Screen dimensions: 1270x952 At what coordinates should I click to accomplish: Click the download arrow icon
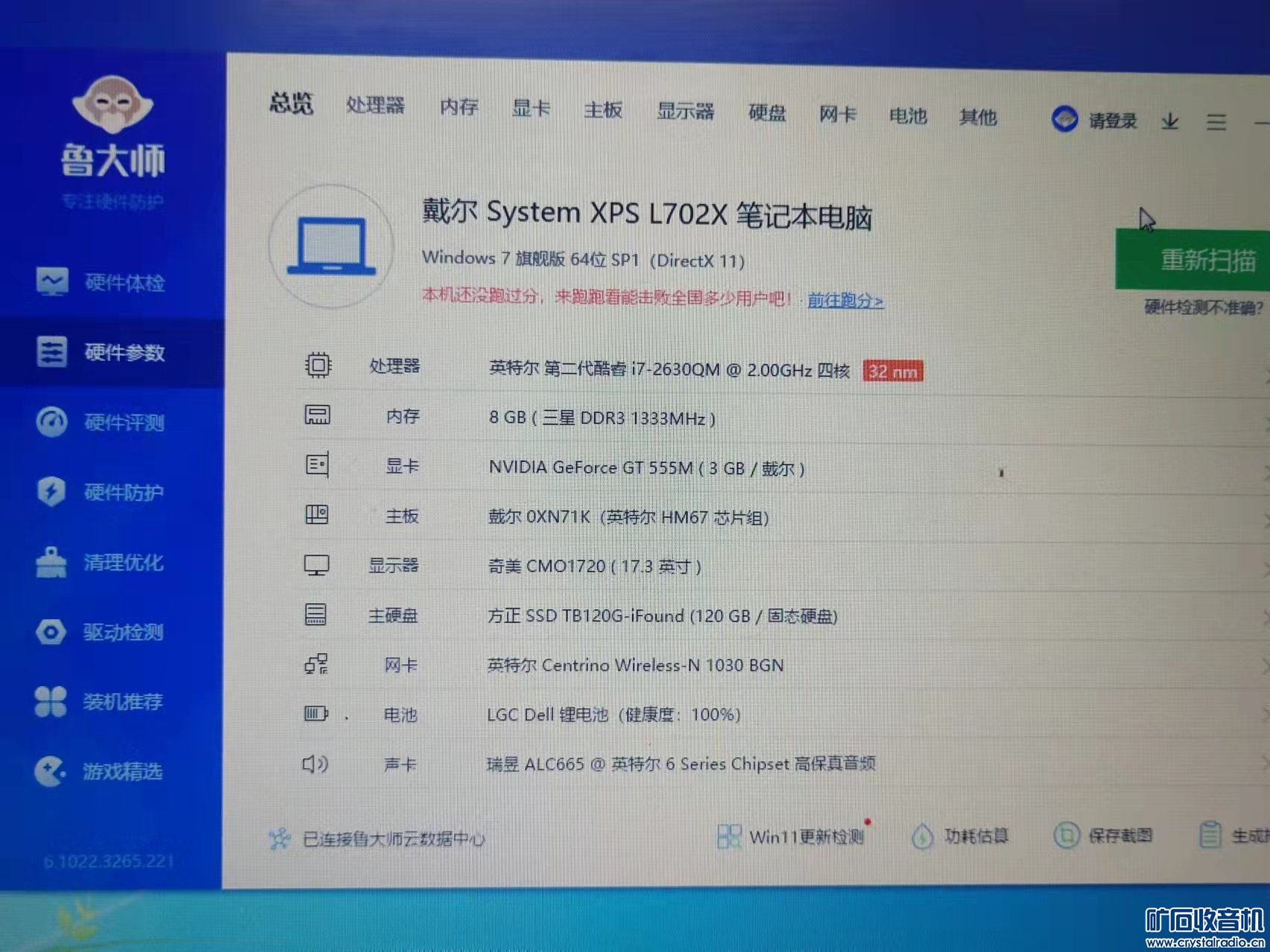[1170, 121]
